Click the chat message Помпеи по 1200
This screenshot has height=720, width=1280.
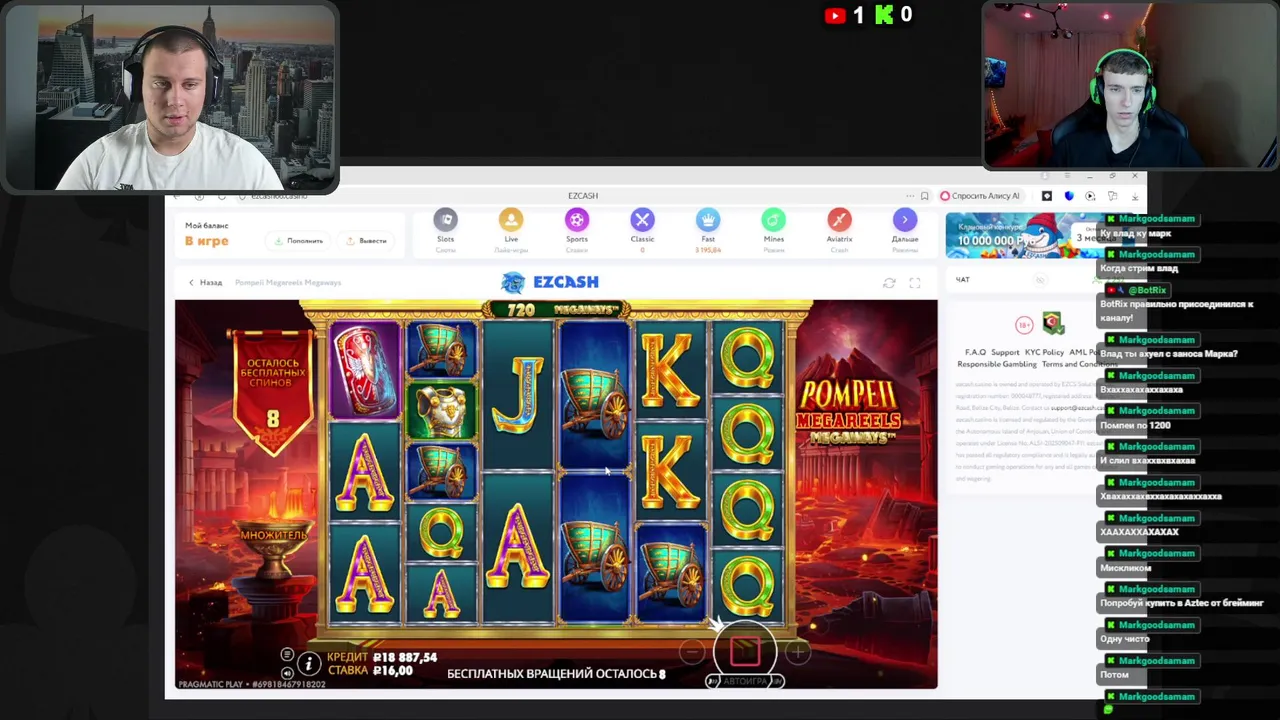click(x=1135, y=425)
